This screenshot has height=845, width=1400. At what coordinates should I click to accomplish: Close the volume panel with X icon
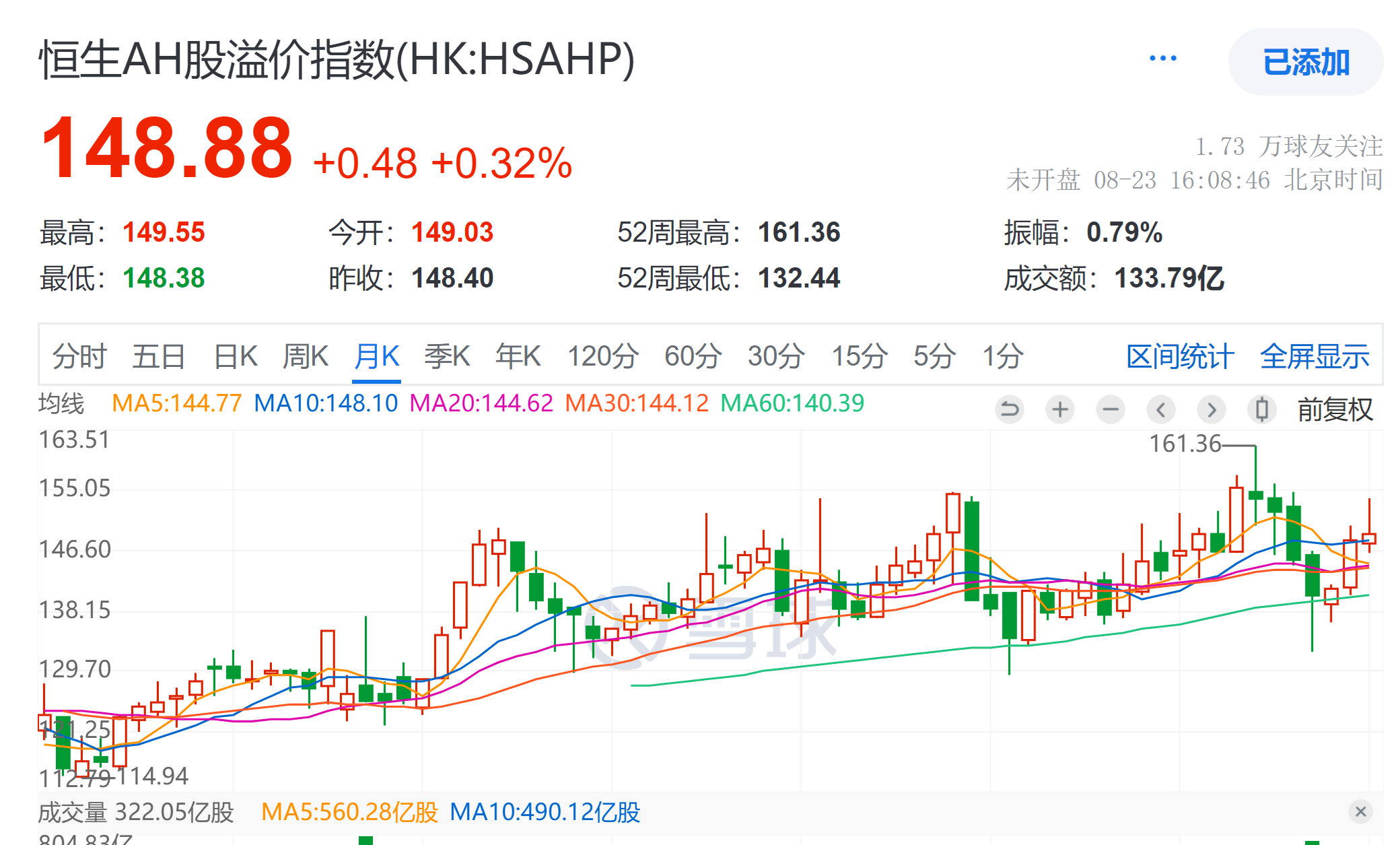(1360, 811)
